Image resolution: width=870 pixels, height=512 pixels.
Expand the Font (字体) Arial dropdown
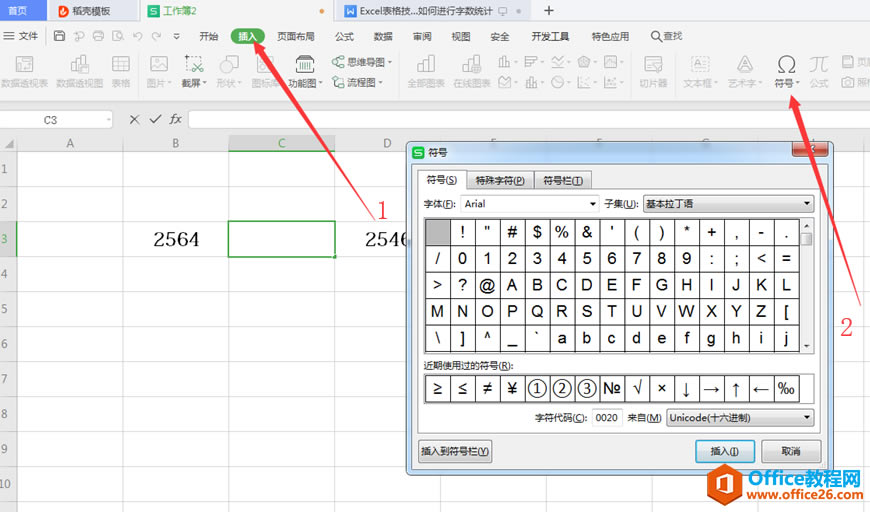pos(593,204)
